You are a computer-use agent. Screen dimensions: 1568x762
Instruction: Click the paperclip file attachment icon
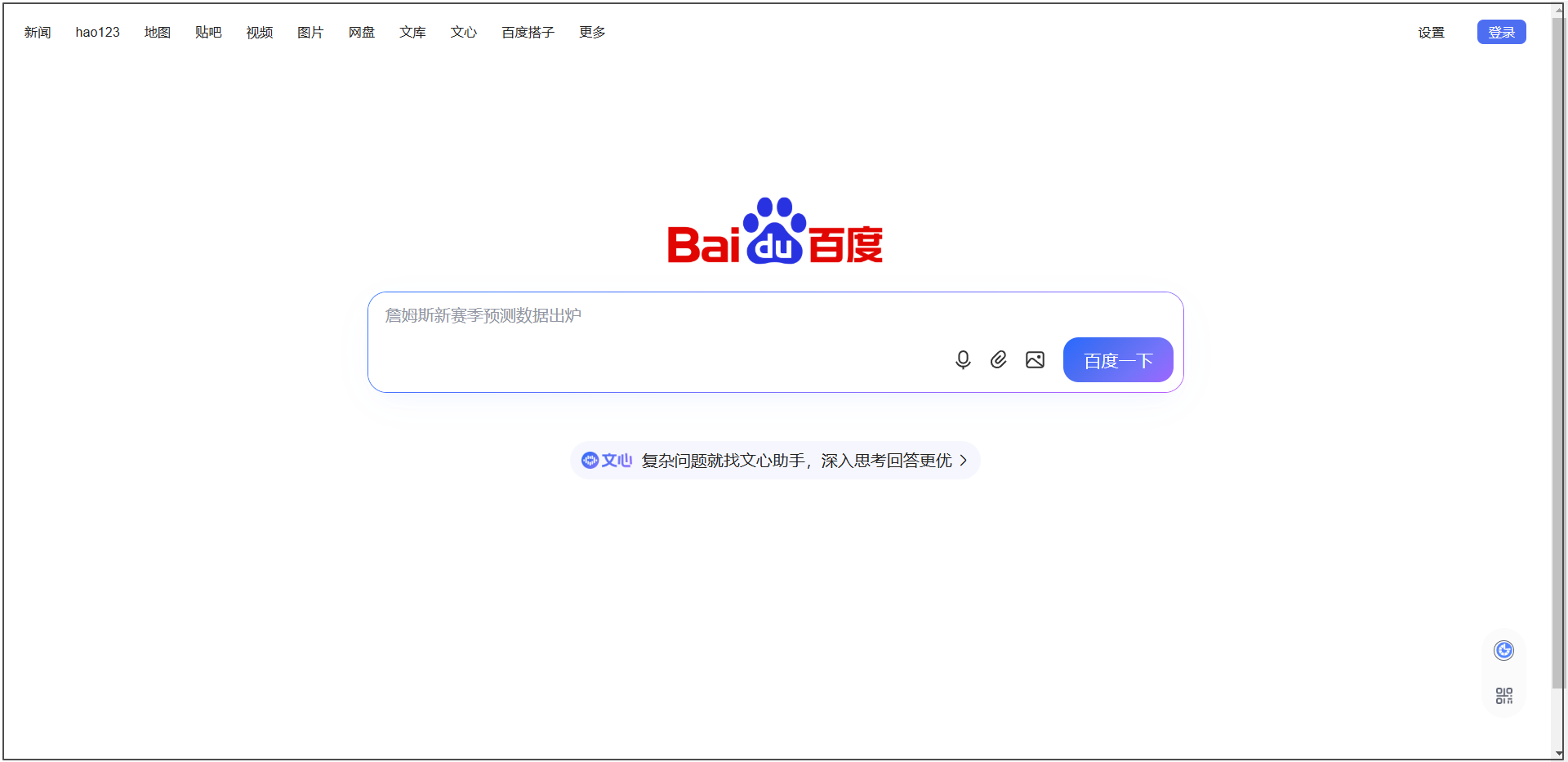coord(998,359)
